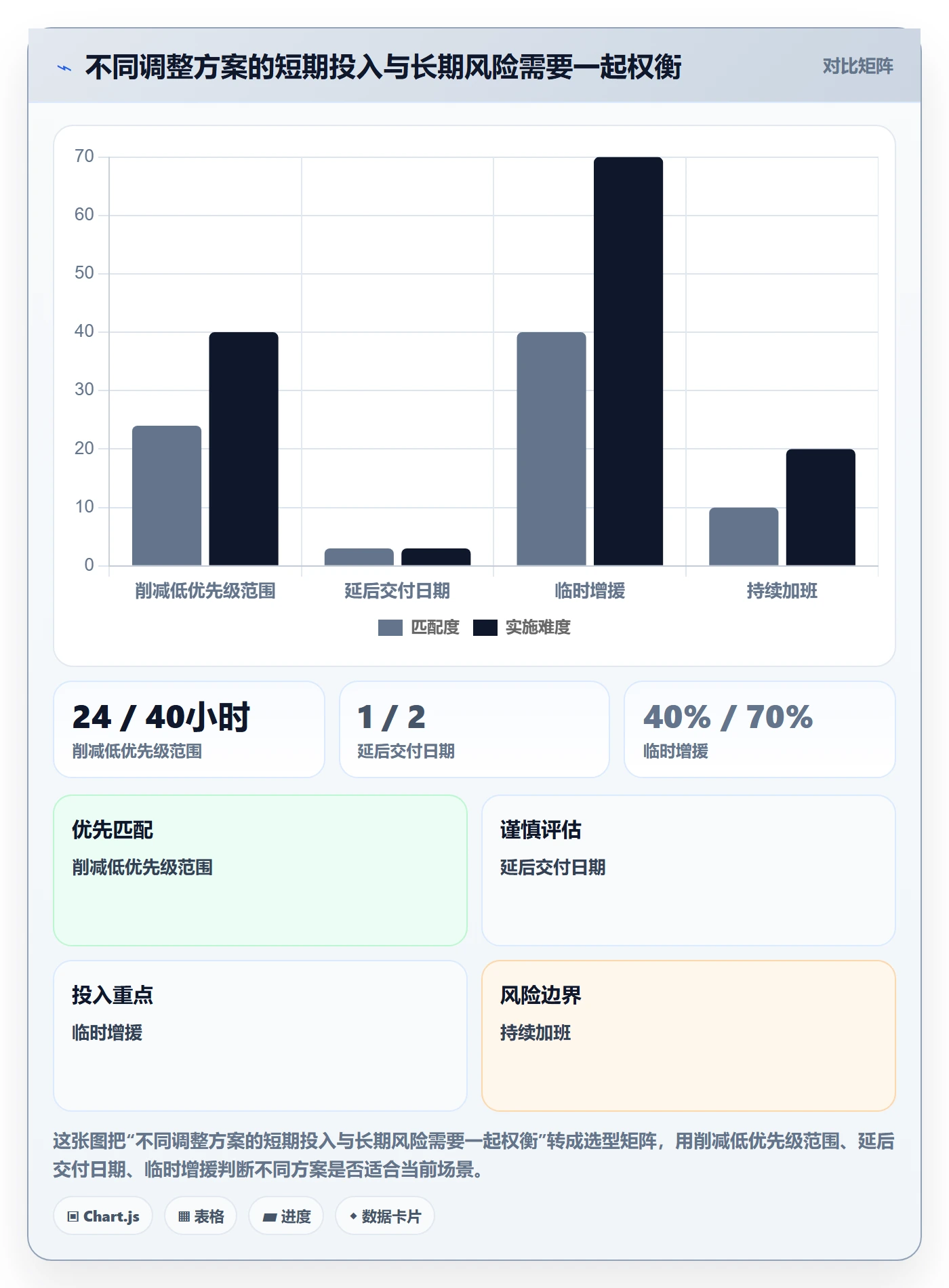Image resolution: width=949 pixels, height=1288 pixels.
Task: Select the 投入重点 matrix card
Action: (x=260, y=1036)
